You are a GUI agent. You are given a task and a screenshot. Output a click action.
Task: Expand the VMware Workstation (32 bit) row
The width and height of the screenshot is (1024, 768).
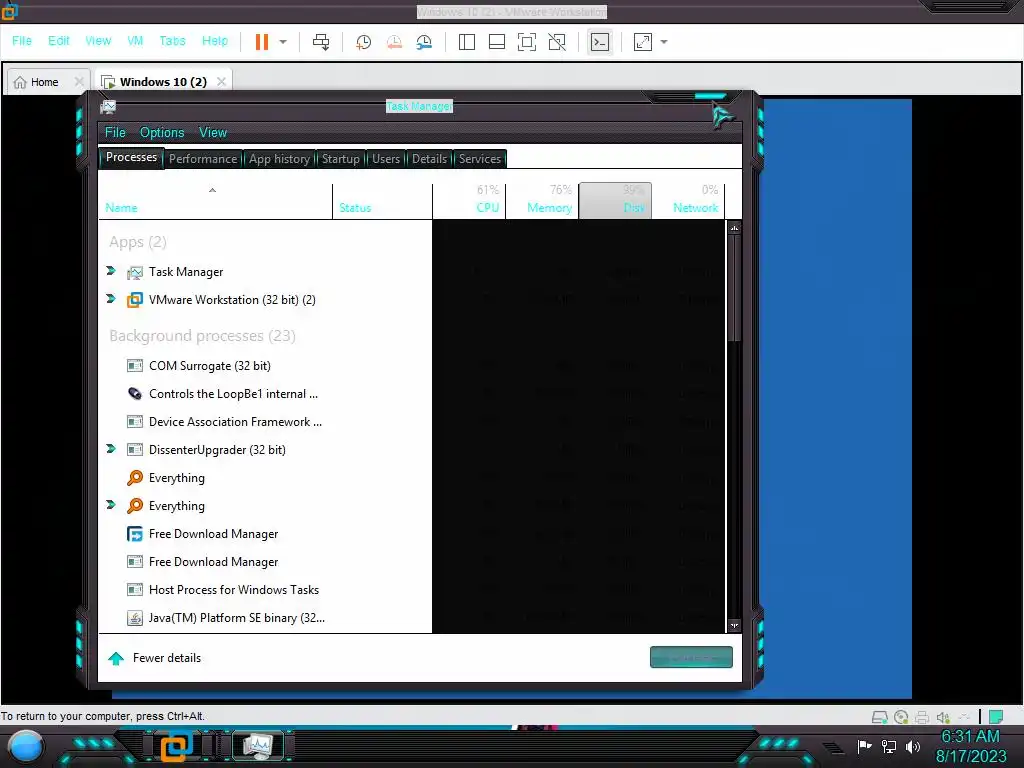point(111,299)
